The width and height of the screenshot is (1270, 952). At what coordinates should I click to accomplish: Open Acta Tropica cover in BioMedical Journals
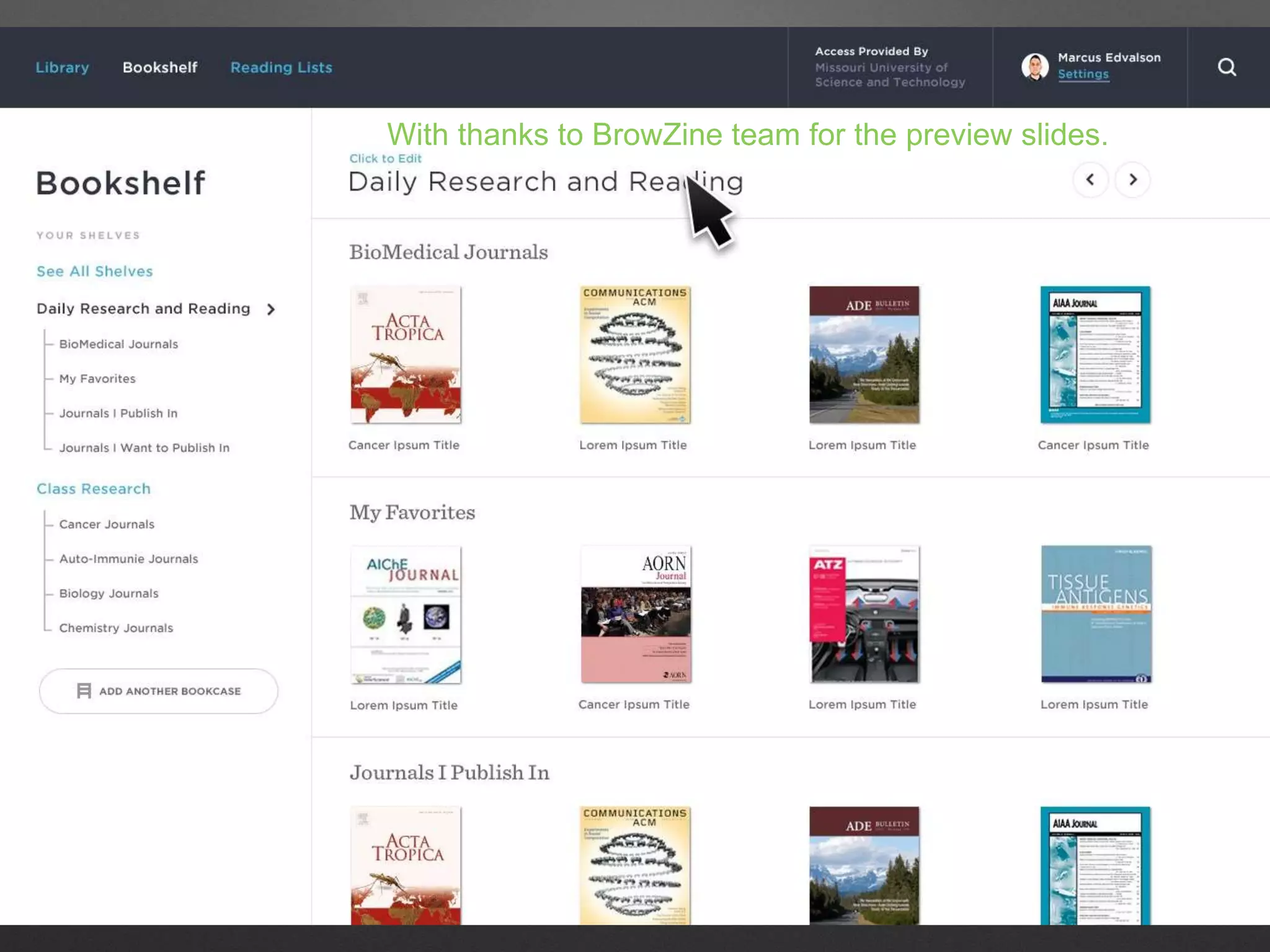pos(406,355)
